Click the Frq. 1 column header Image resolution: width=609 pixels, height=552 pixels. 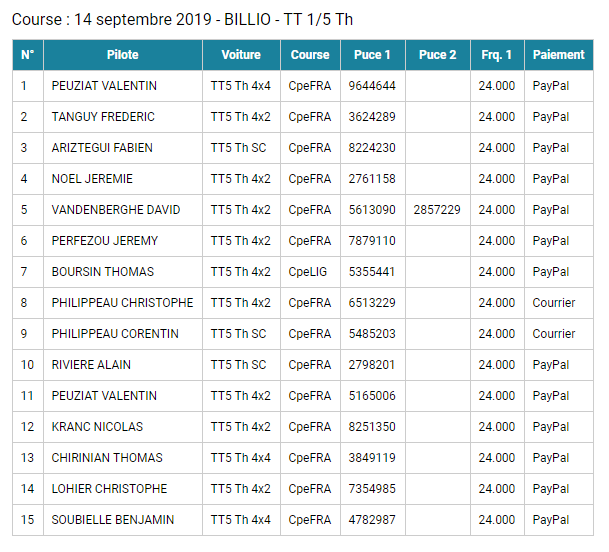(x=497, y=55)
